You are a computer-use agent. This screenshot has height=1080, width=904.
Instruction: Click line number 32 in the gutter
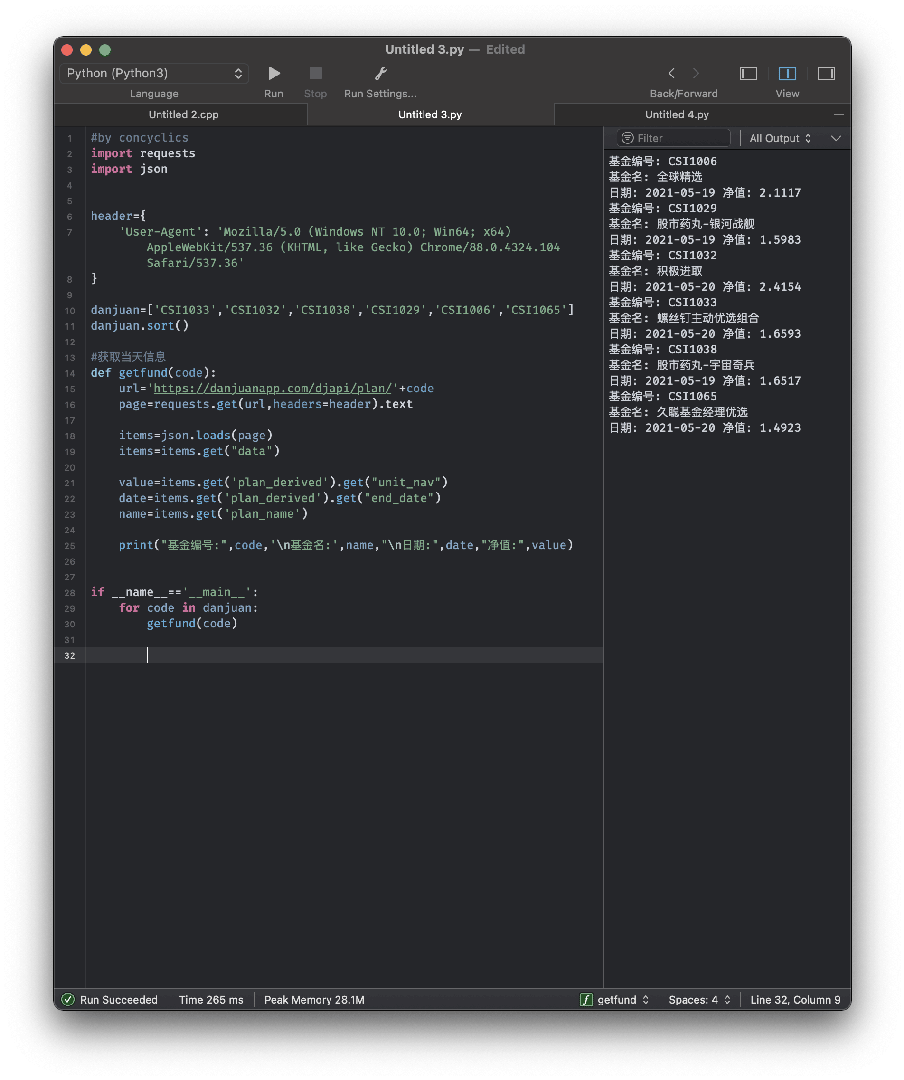tap(70, 656)
